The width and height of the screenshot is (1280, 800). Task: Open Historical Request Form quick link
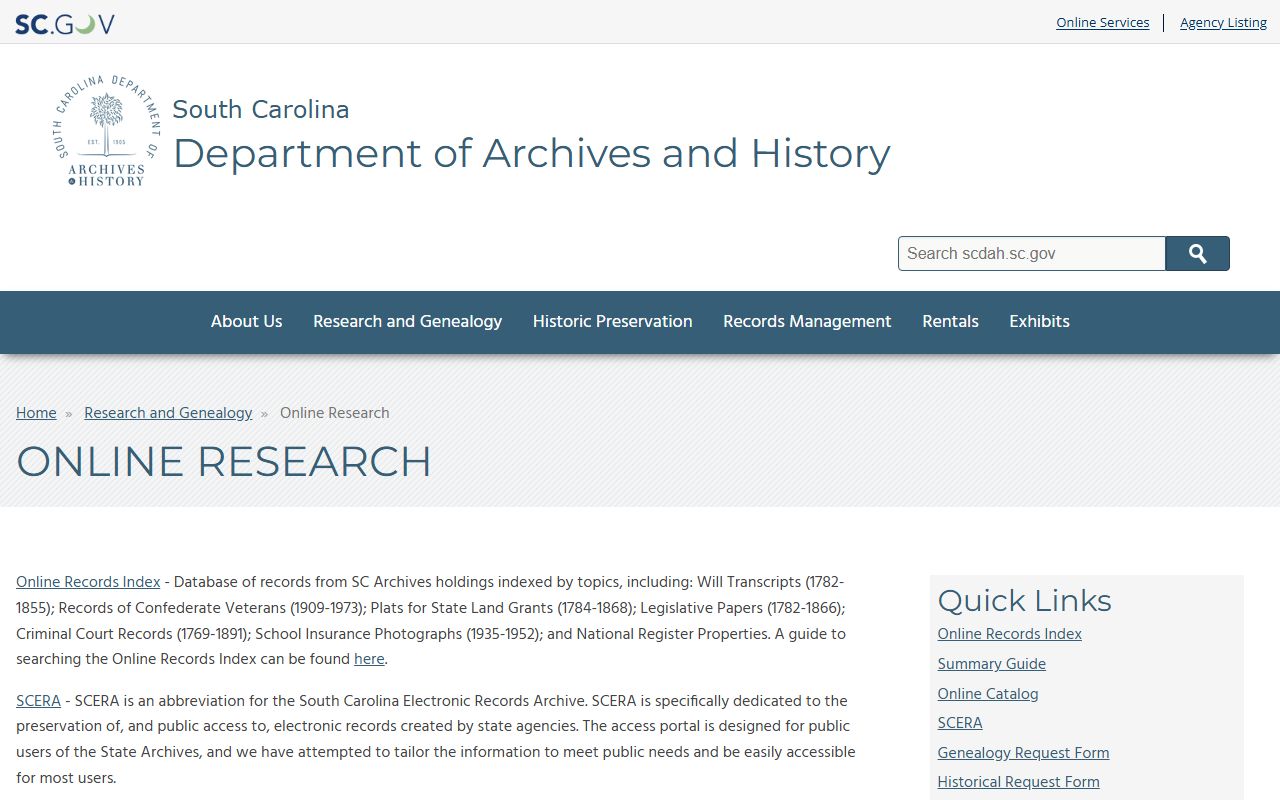[x=1018, y=782]
